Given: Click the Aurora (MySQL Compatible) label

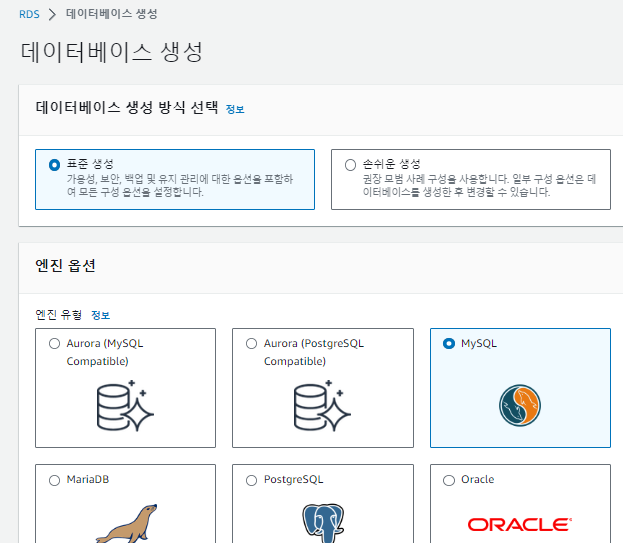Looking at the screenshot, I should pyautogui.click(x=105, y=352).
